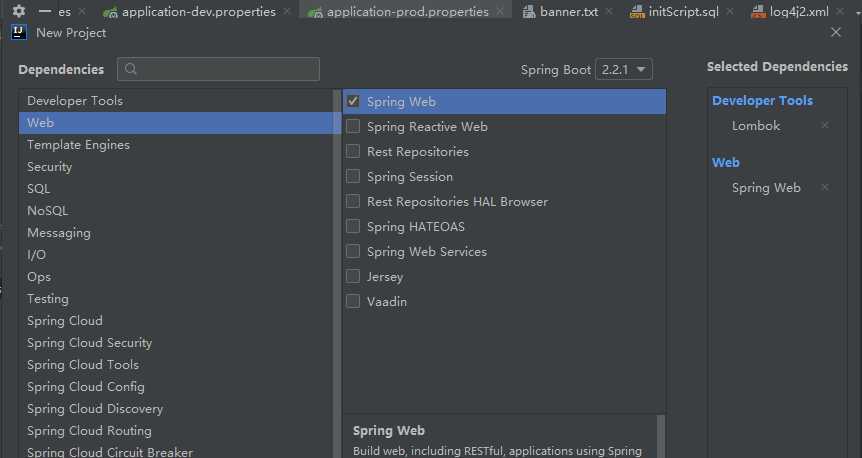Select the NoSQL category
Screen dimensions: 862x458
point(177,211)
